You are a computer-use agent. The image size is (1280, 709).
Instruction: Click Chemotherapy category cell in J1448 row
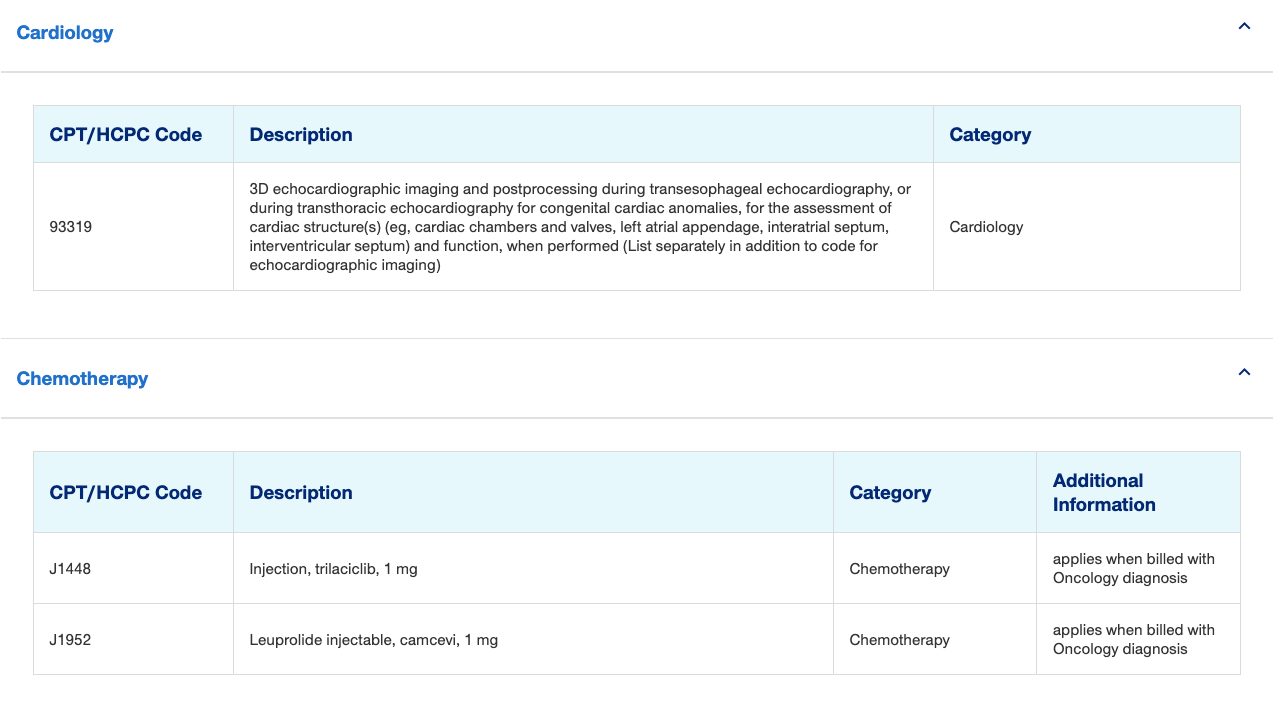coord(899,569)
